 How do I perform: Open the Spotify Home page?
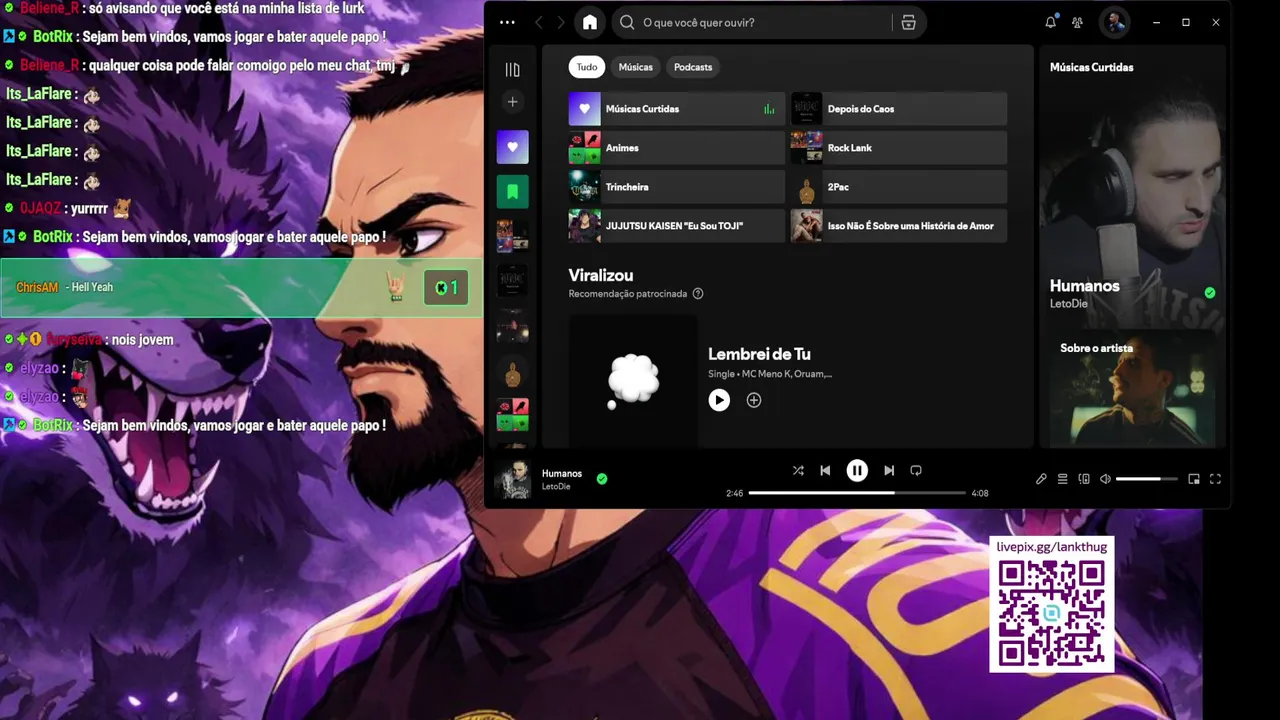tap(590, 22)
